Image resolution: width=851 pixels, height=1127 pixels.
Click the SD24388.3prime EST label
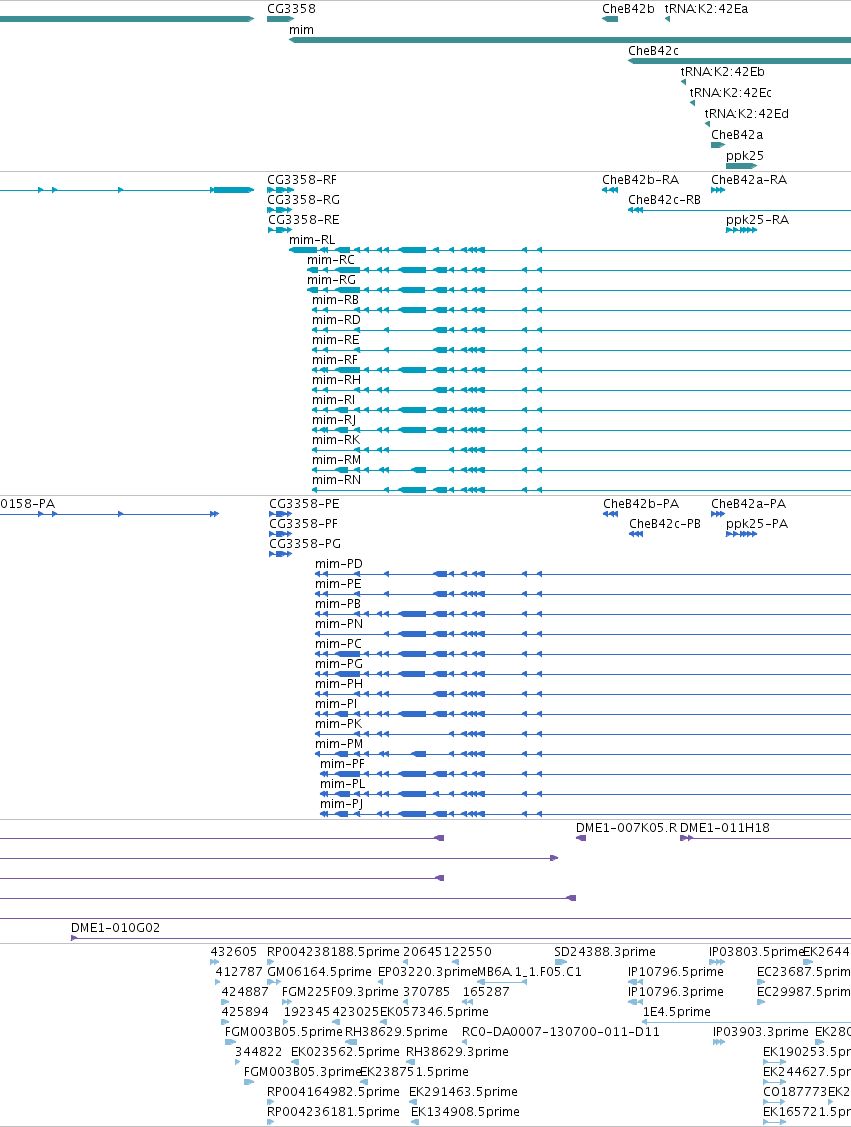point(604,952)
